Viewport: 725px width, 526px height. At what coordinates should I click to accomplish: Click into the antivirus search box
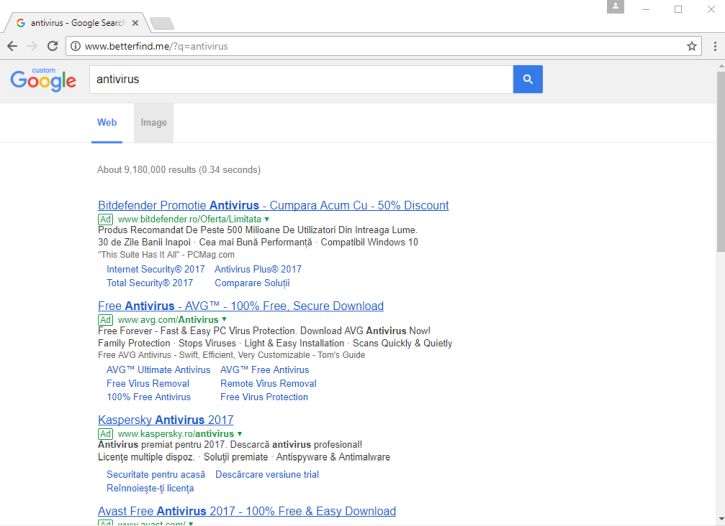[x=301, y=79]
